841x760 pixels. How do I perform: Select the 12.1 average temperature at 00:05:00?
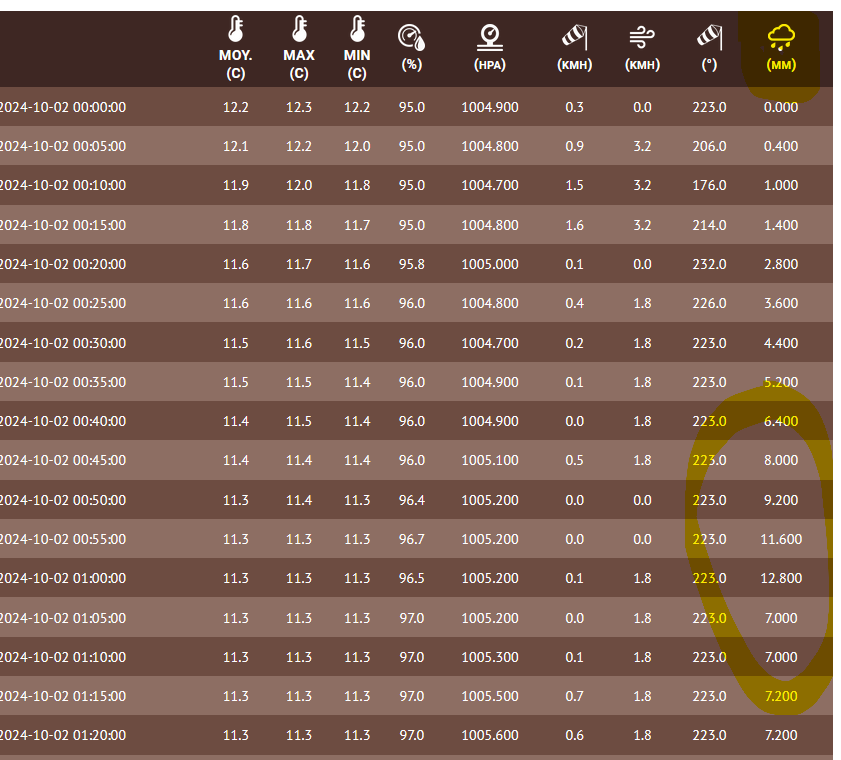tap(236, 146)
